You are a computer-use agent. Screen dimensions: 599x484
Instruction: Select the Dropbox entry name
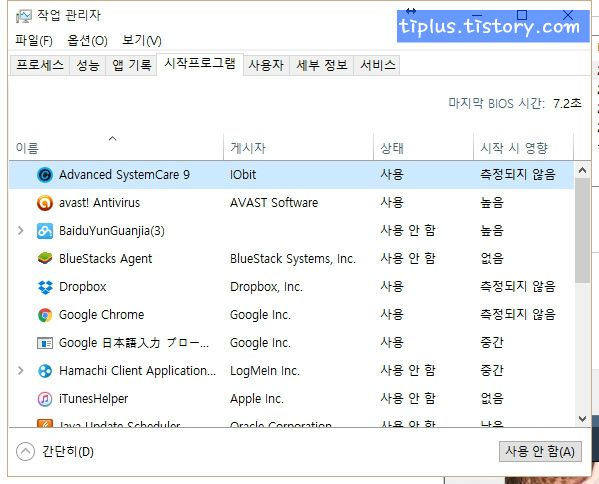83,287
